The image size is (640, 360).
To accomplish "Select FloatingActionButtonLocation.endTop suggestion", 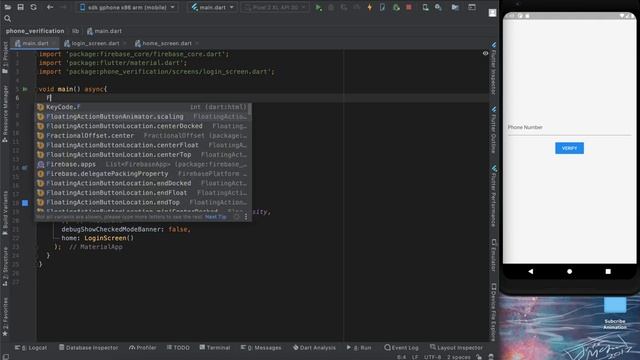I will tap(143, 202).
